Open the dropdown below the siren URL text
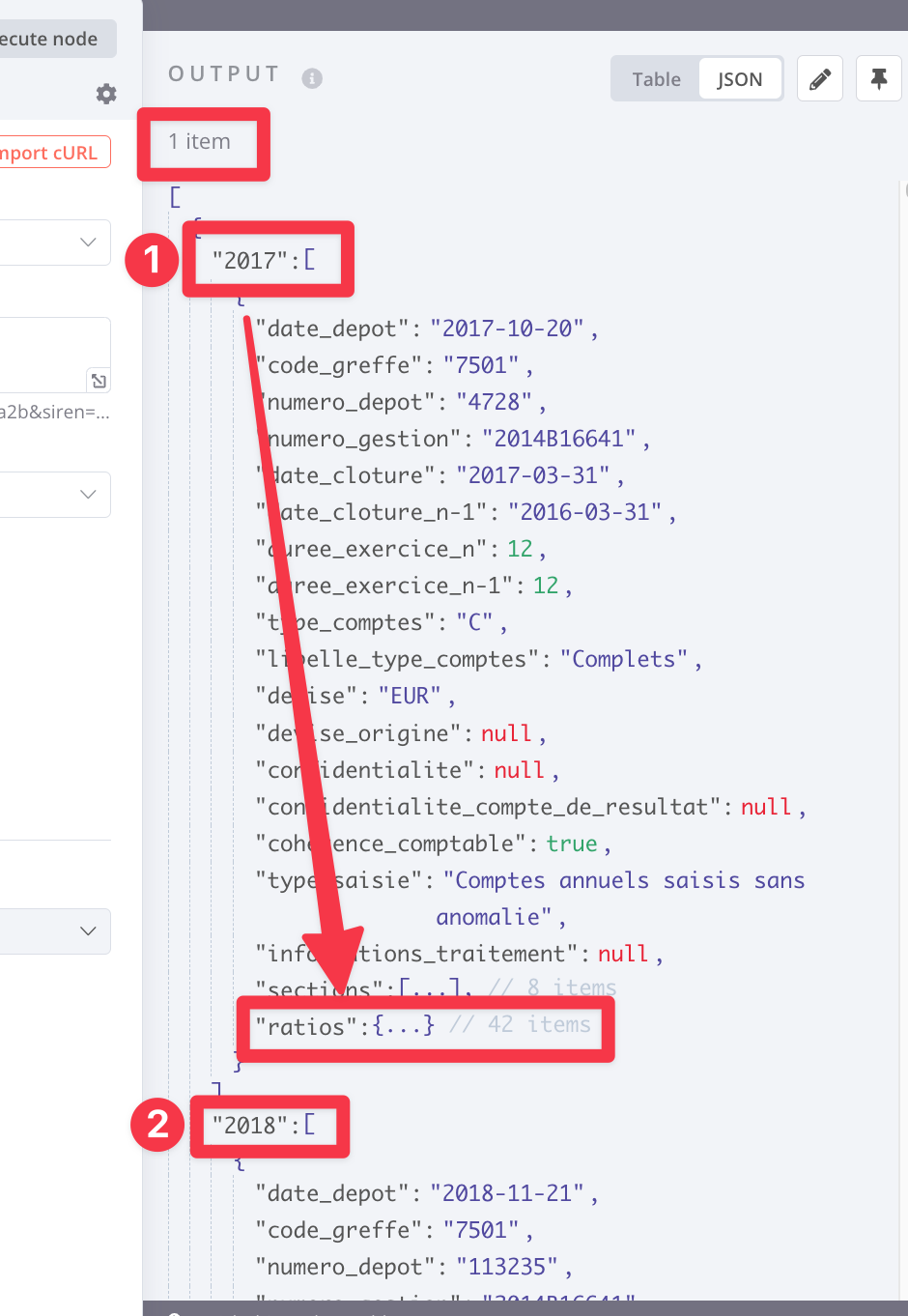 pos(54,494)
